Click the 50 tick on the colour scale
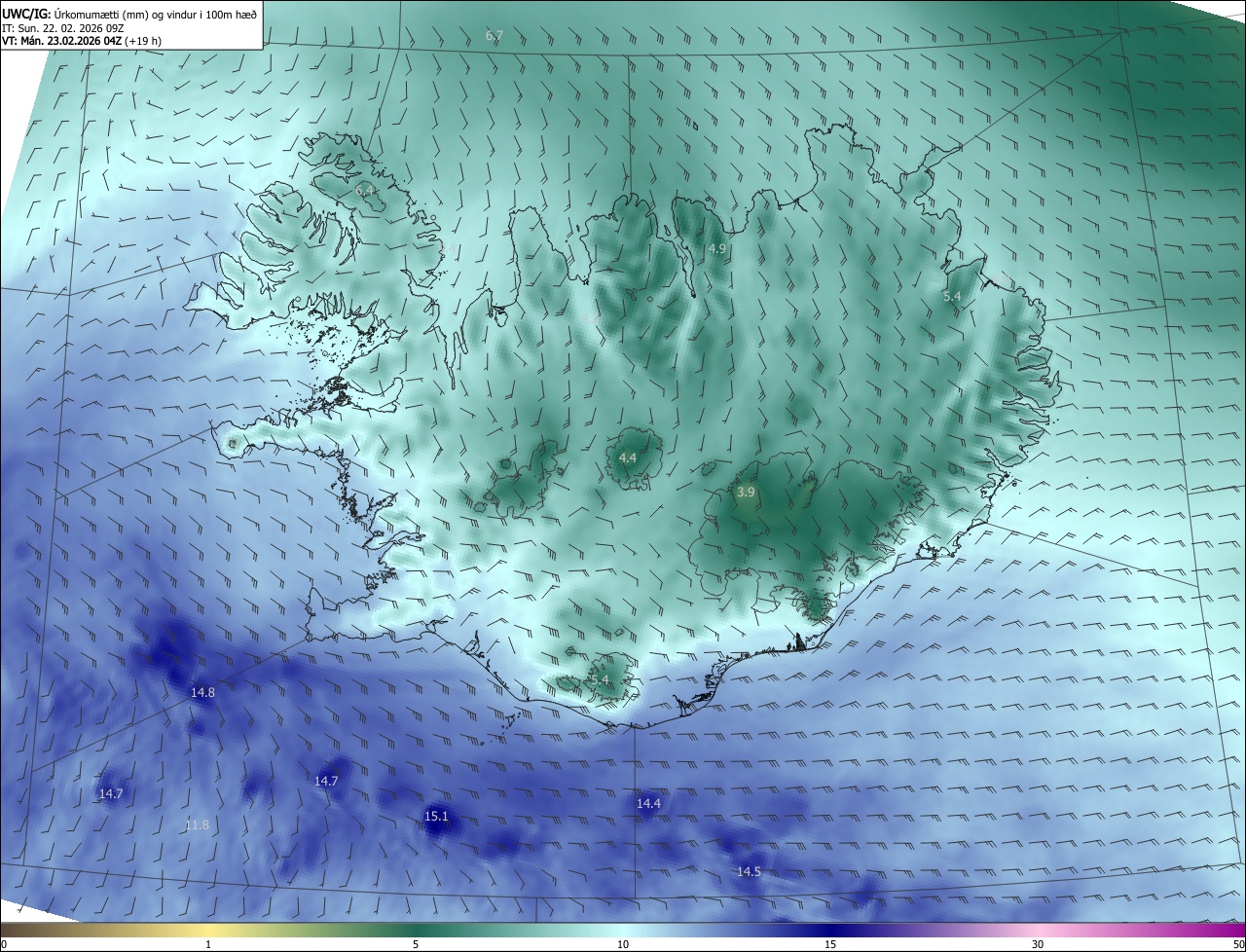1246x952 pixels. pos(1237,944)
